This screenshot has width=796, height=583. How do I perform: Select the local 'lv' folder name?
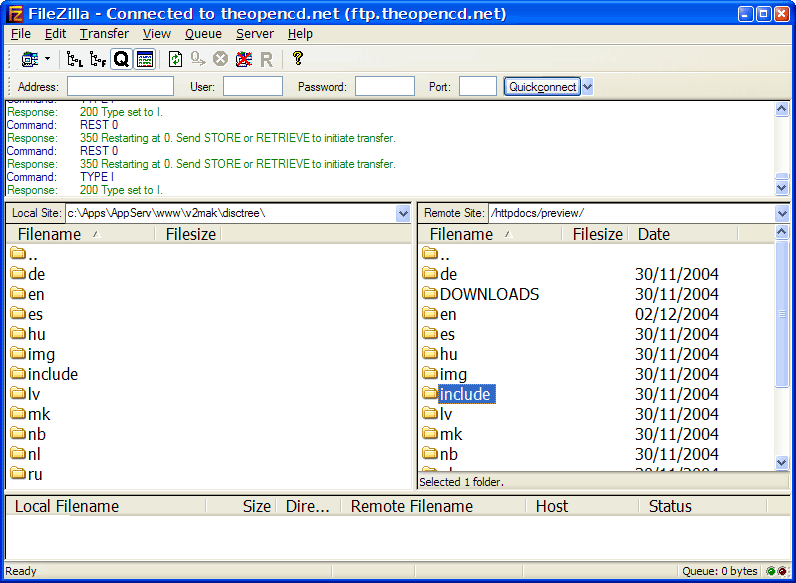pos(34,394)
